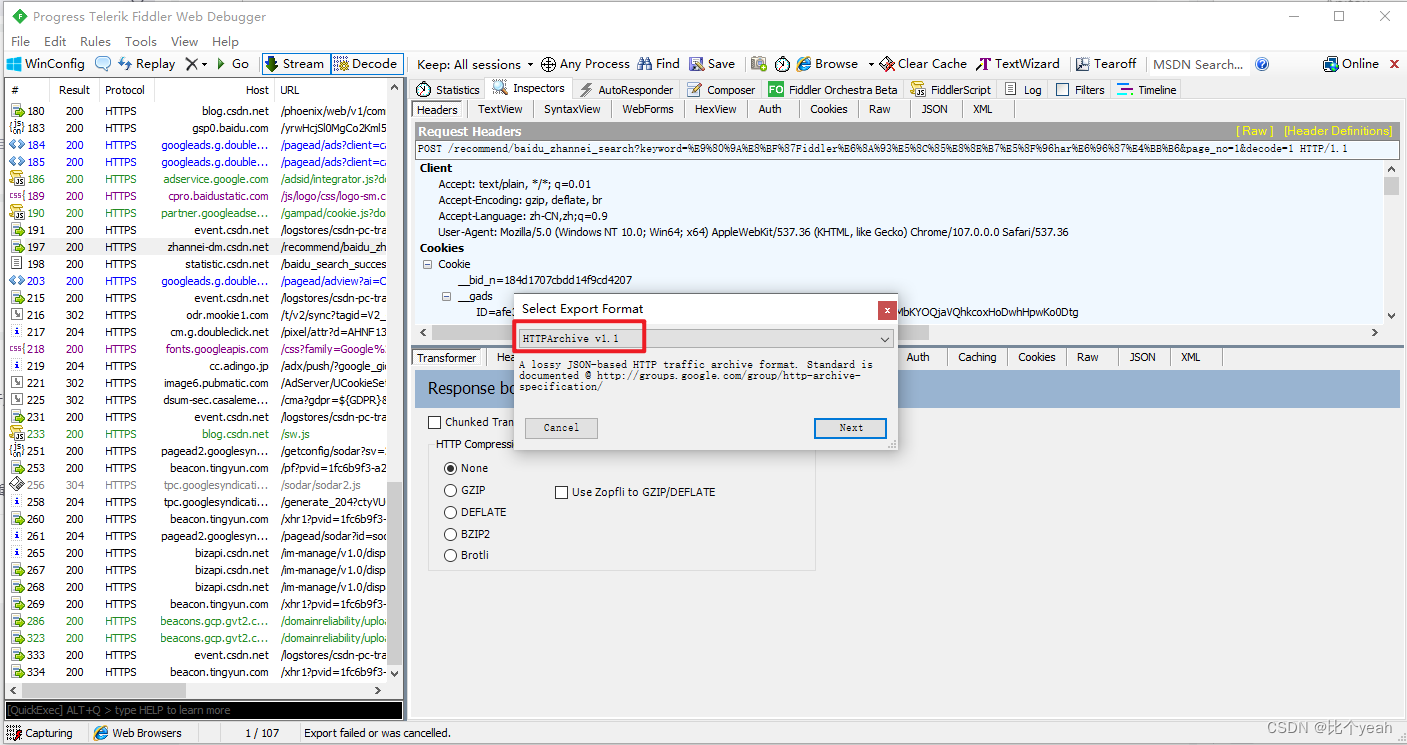Click the Capturing status bar indicator
This screenshot has width=1407, height=745.
(41, 733)
